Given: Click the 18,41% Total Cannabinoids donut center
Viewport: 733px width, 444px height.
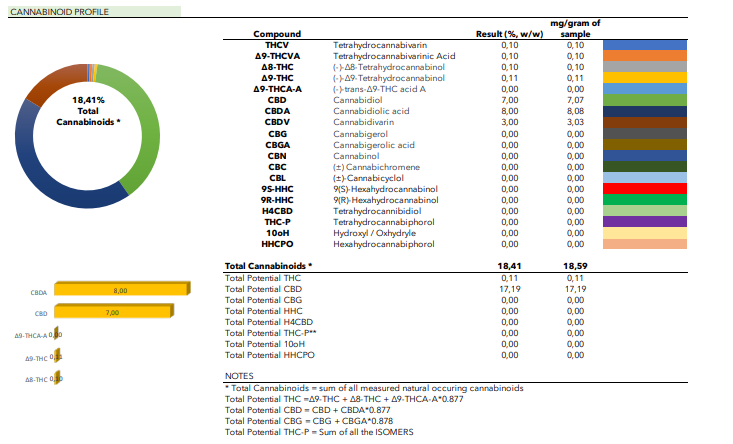Looking at the screenshot, I should coord(89,111).
